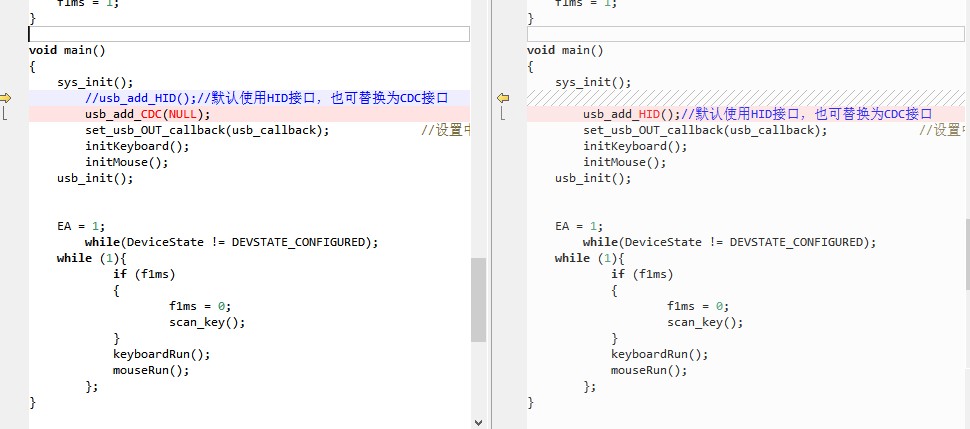Click "keyboardRun();" in the right pane
This screenshot has width=970, height=429.
pyautogui.click(x=659, y=355)
